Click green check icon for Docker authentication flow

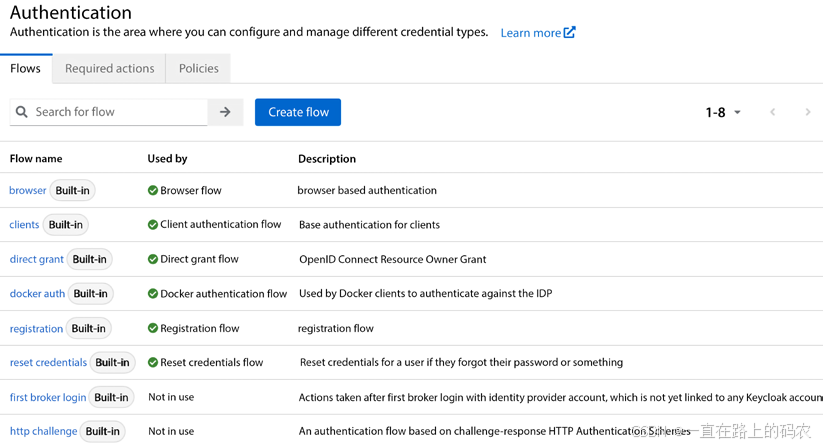point(153,294)
